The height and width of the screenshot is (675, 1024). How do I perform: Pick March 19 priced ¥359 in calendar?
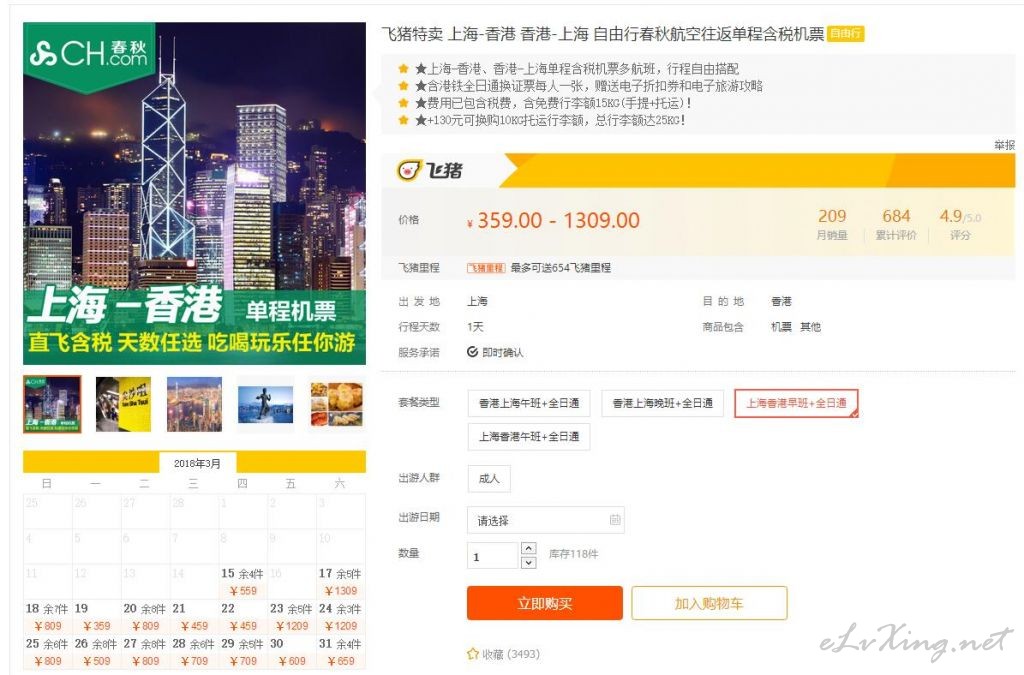pyautogui.click(x=97, y=618)
